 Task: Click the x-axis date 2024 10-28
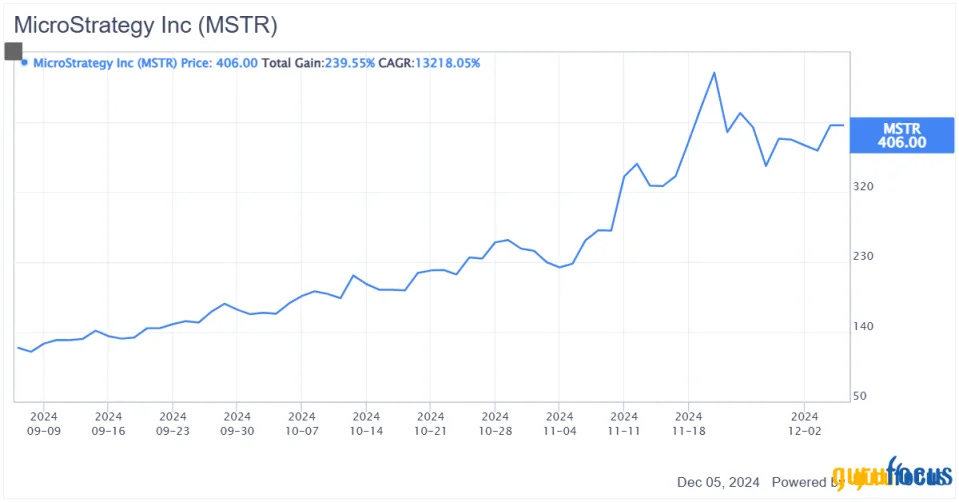[495, 424]
